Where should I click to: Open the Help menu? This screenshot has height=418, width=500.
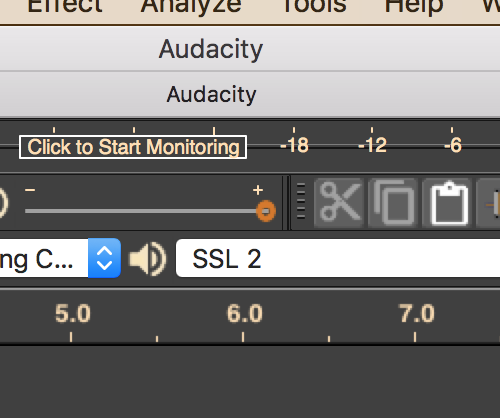[414, 7]
